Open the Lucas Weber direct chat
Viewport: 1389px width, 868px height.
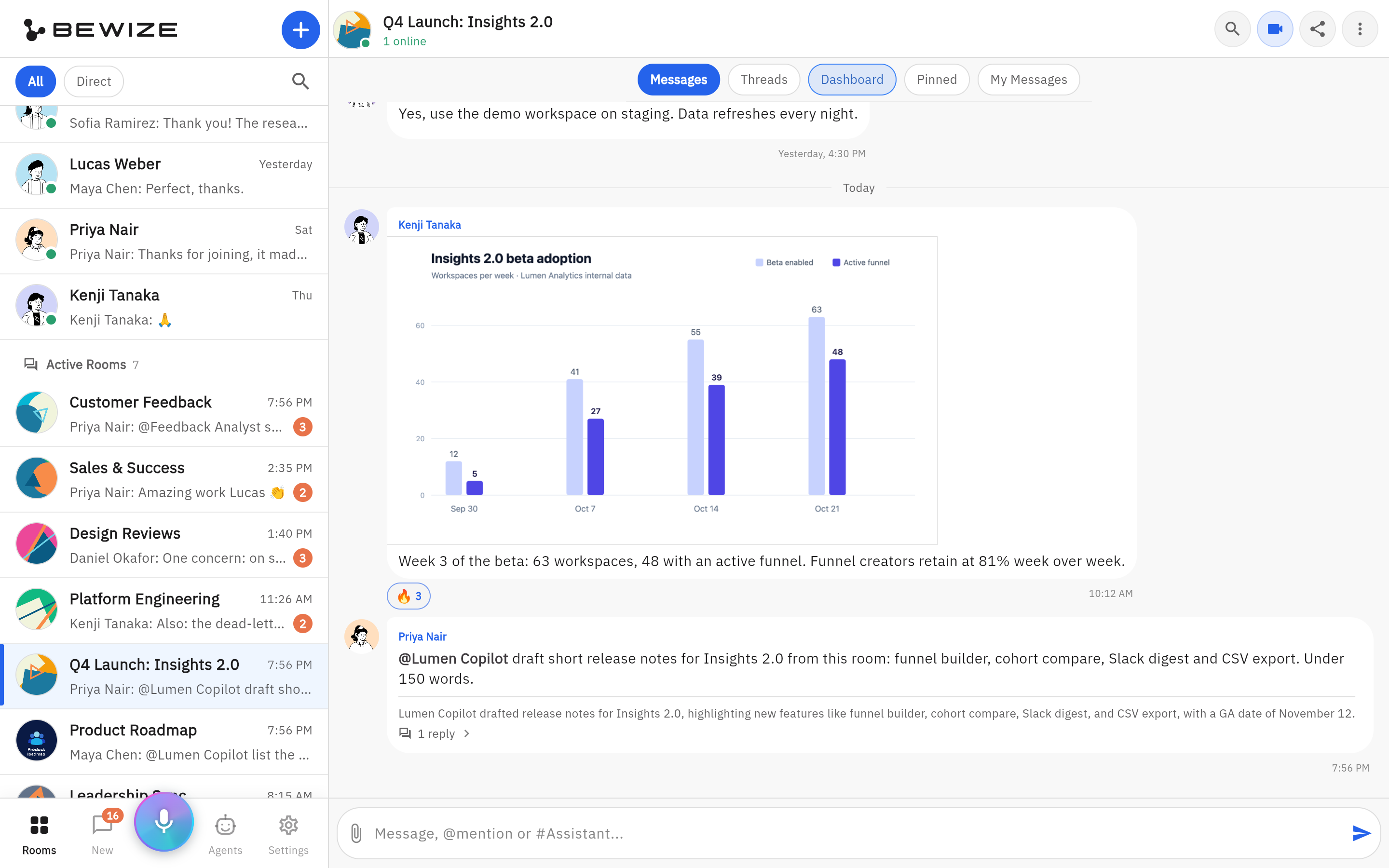point(164,176)
